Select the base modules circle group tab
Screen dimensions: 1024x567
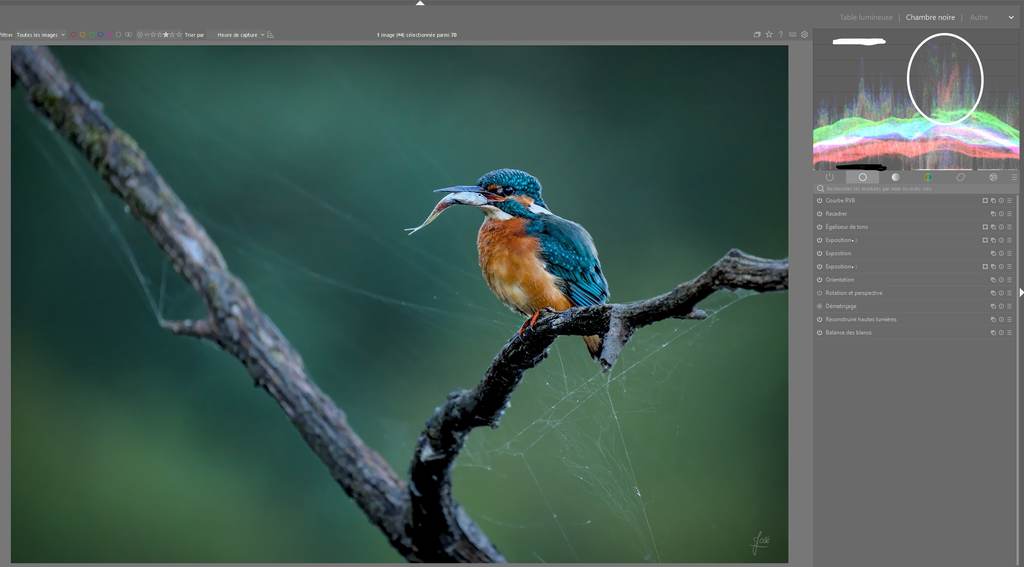[x=863, y=177]
